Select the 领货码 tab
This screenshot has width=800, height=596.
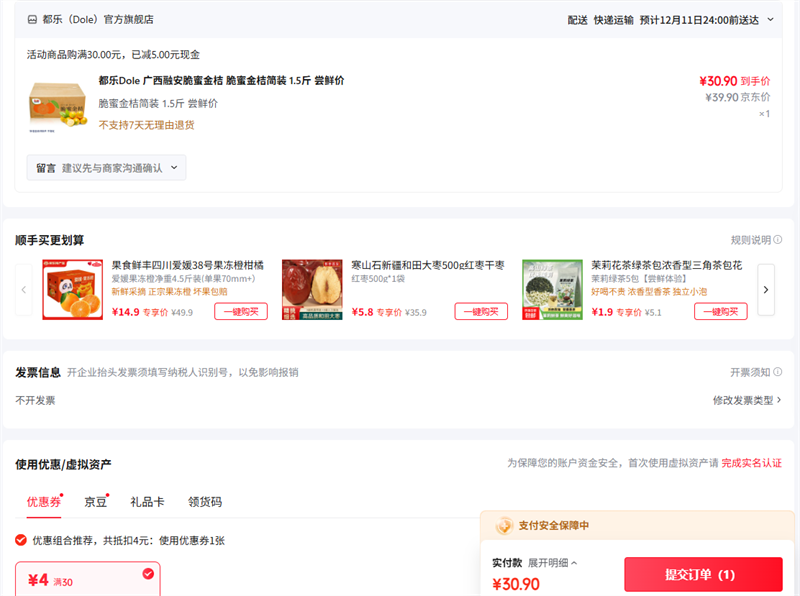pyautogui.click(x=204, y=502)
